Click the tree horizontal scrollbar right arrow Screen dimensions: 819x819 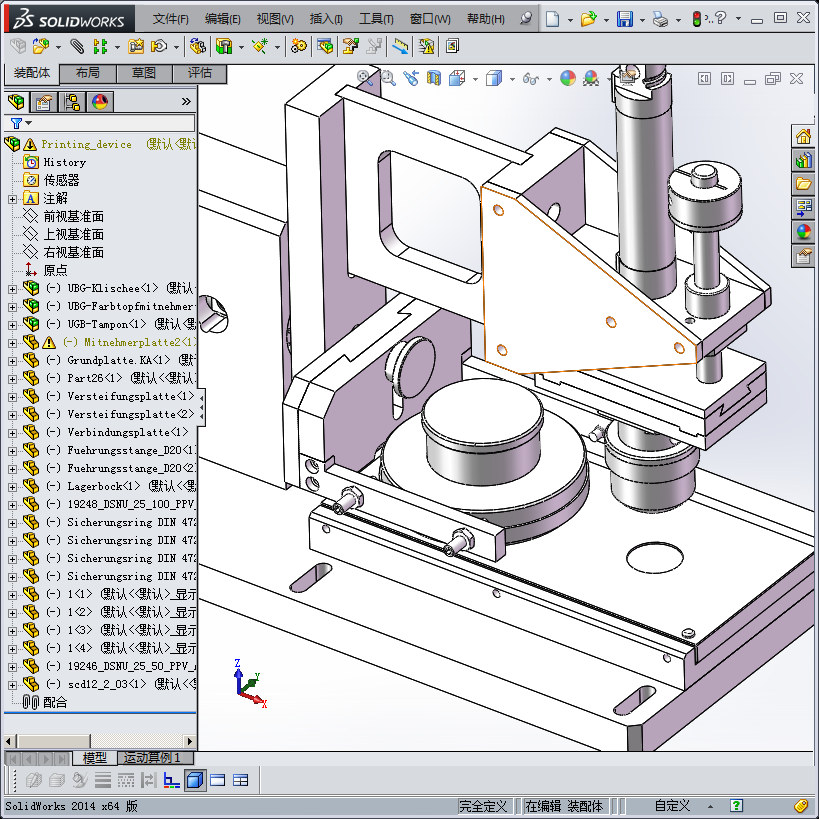190,741
